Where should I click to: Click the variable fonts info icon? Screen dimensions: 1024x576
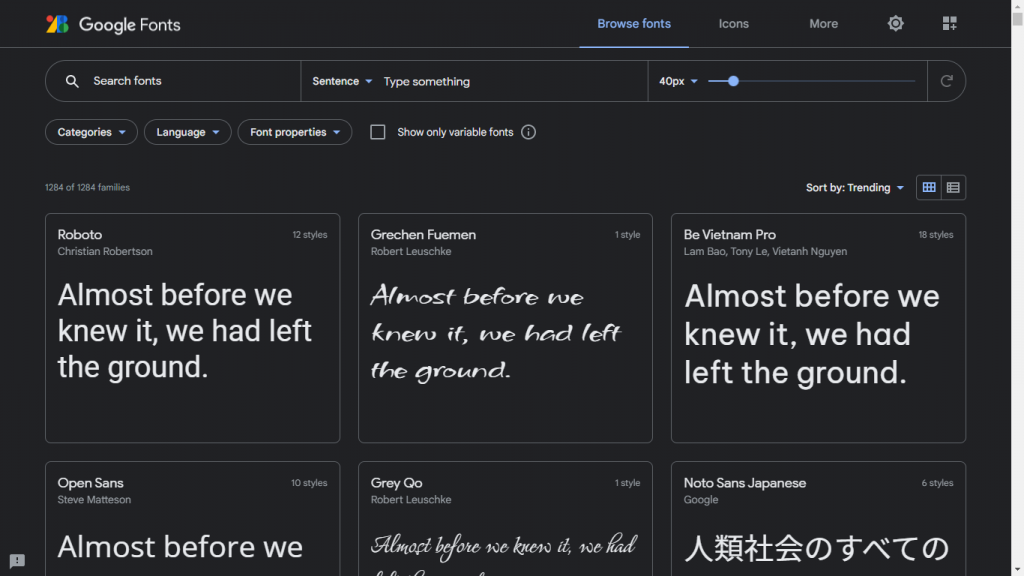click(528, 132)
